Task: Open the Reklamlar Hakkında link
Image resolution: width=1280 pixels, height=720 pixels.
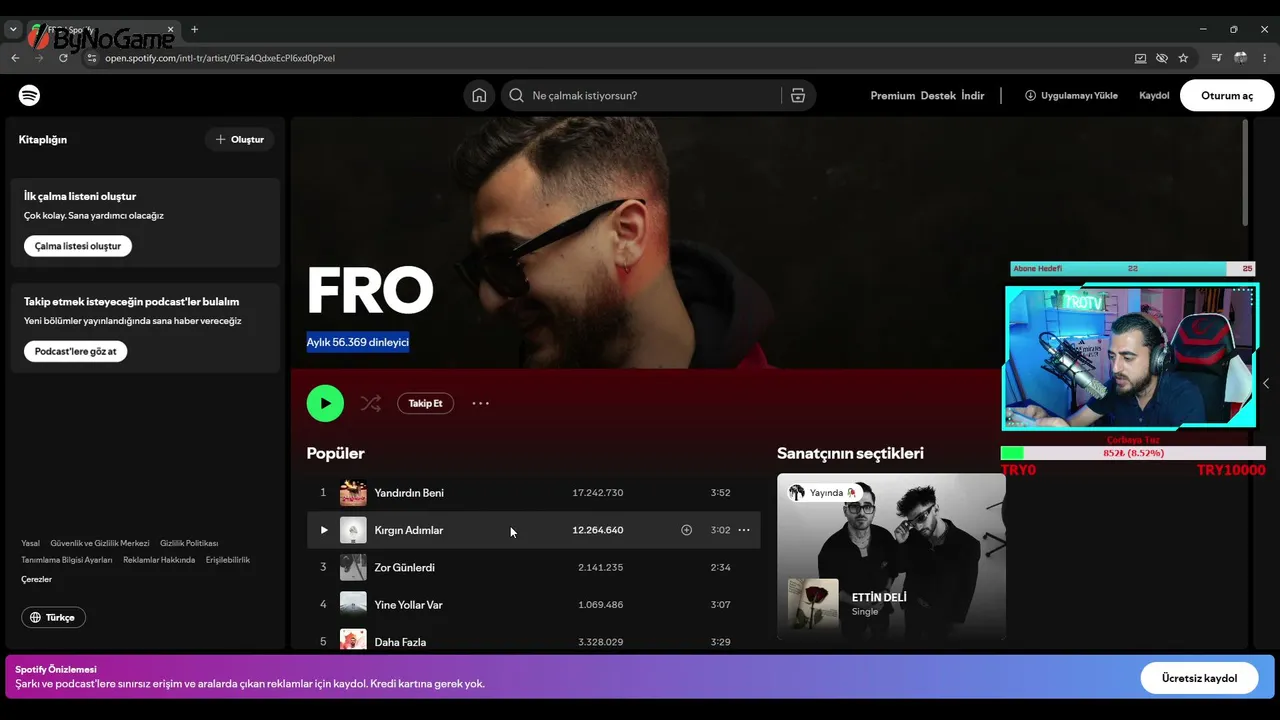Action: 159,560
